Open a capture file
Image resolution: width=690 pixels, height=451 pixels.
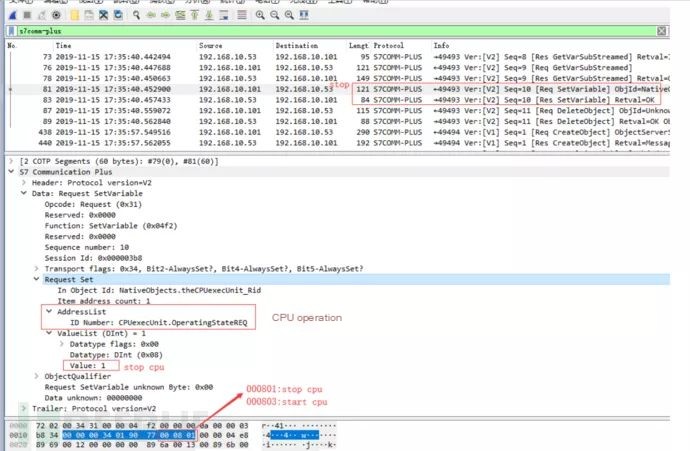(74, 15)
